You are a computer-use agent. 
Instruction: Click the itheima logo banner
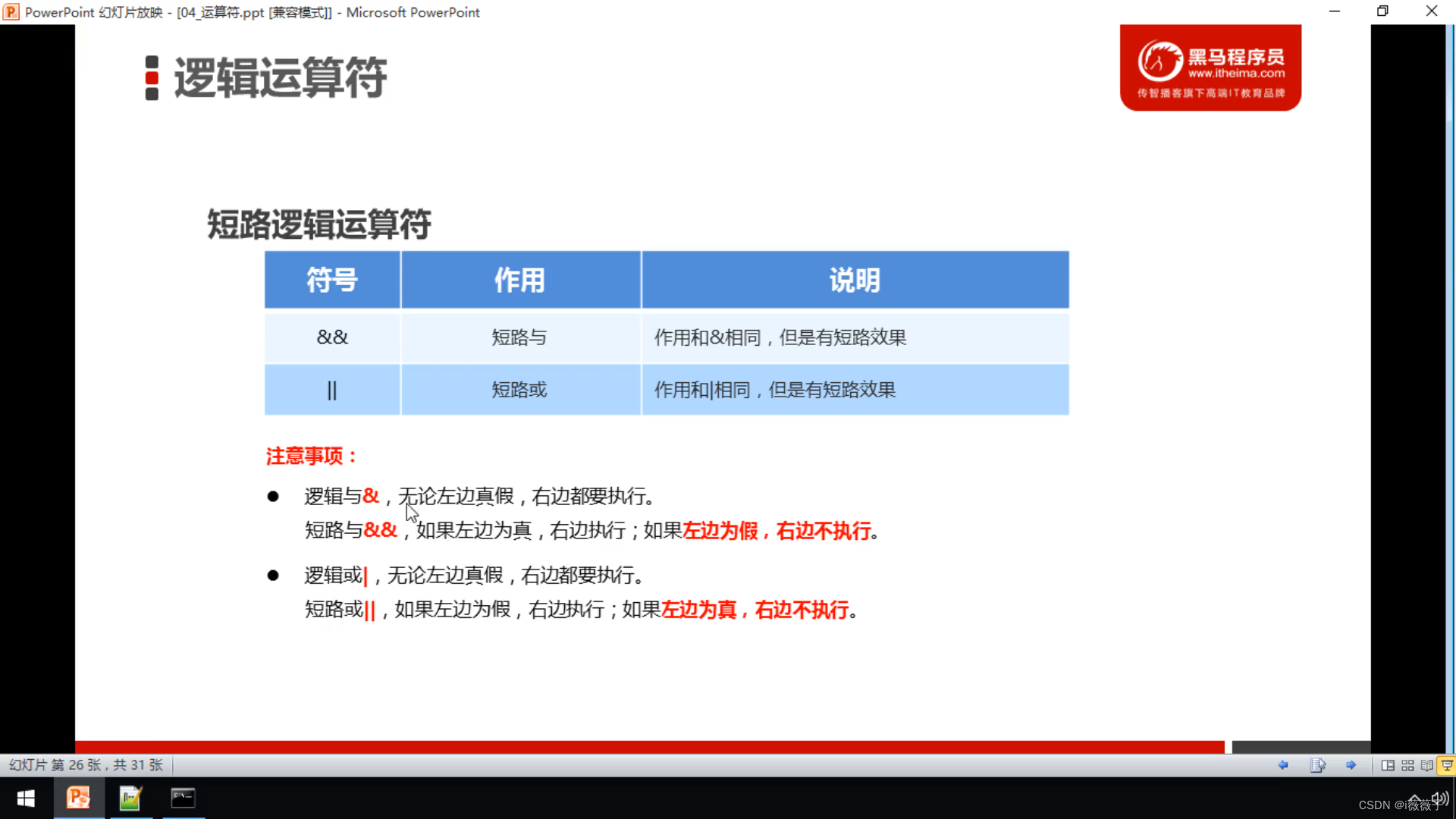pos(1210,68)
